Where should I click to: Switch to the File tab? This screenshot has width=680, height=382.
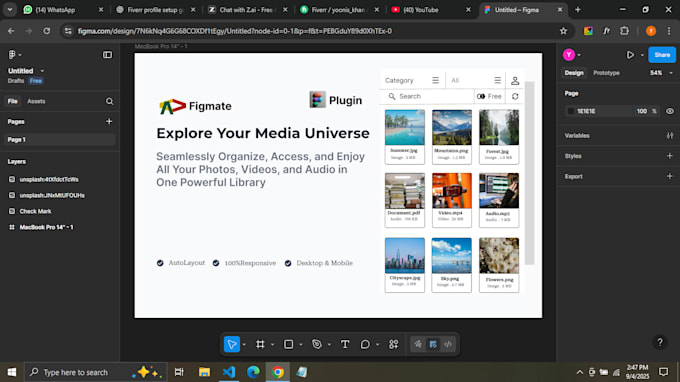pos(13,101)
